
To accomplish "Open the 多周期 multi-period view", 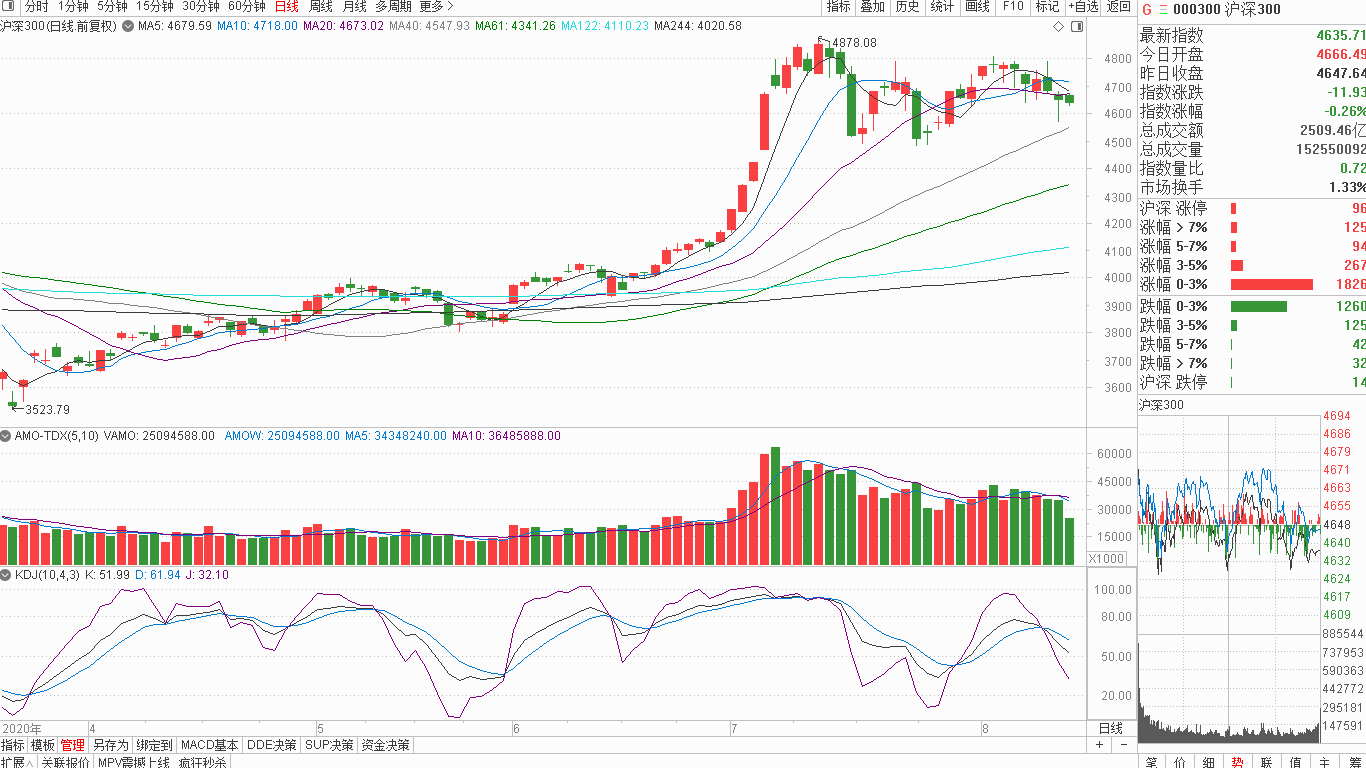I will coord(393,6).
